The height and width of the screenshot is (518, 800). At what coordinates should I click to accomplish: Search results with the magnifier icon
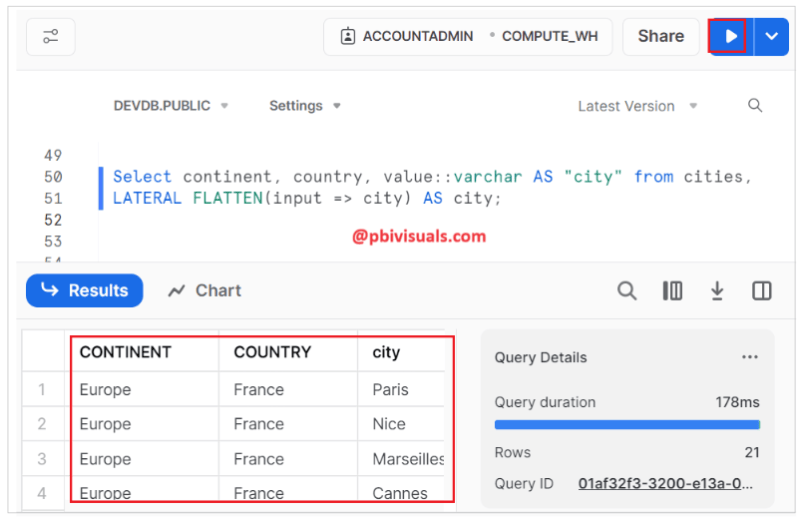point(627,291)
